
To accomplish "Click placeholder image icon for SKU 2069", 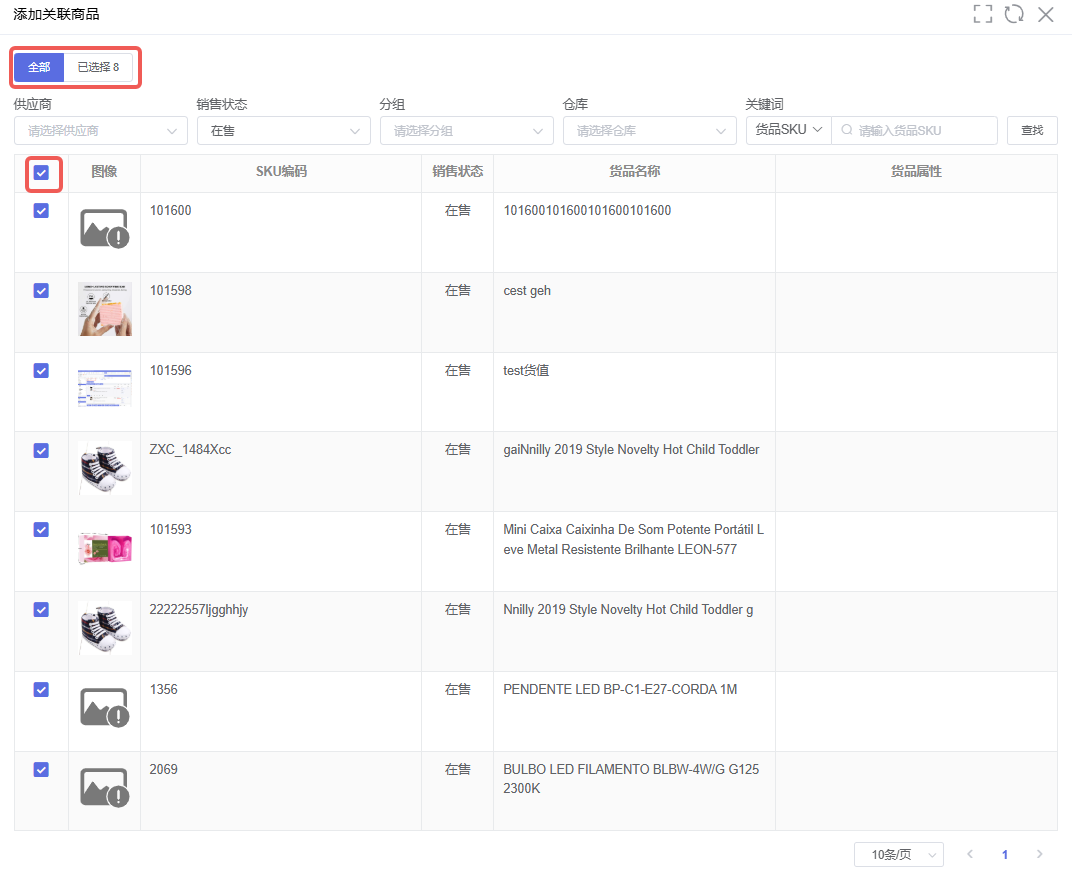I will click(105, 787).
